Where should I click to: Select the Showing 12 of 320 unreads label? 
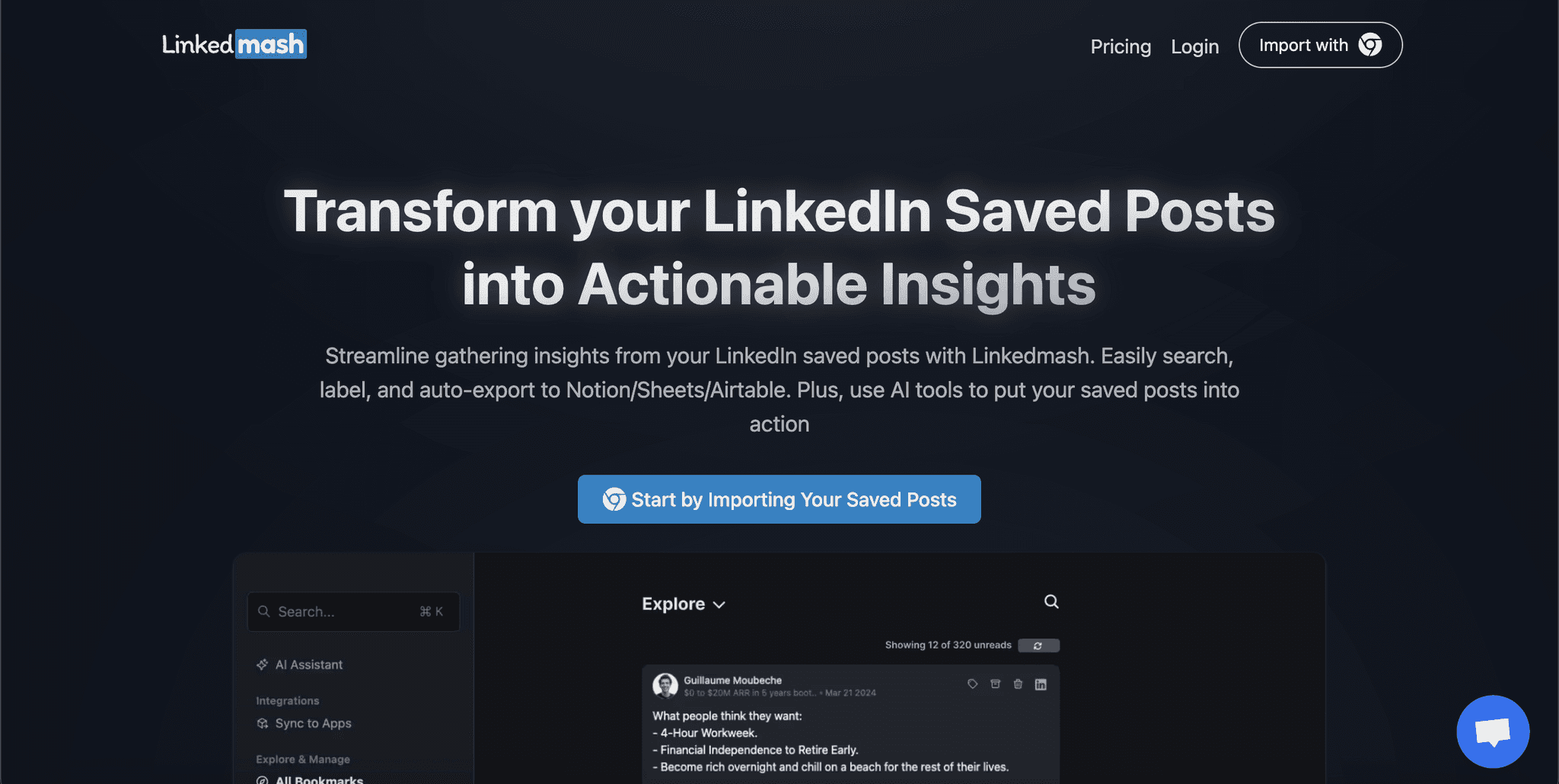click(x=948, y=645)
